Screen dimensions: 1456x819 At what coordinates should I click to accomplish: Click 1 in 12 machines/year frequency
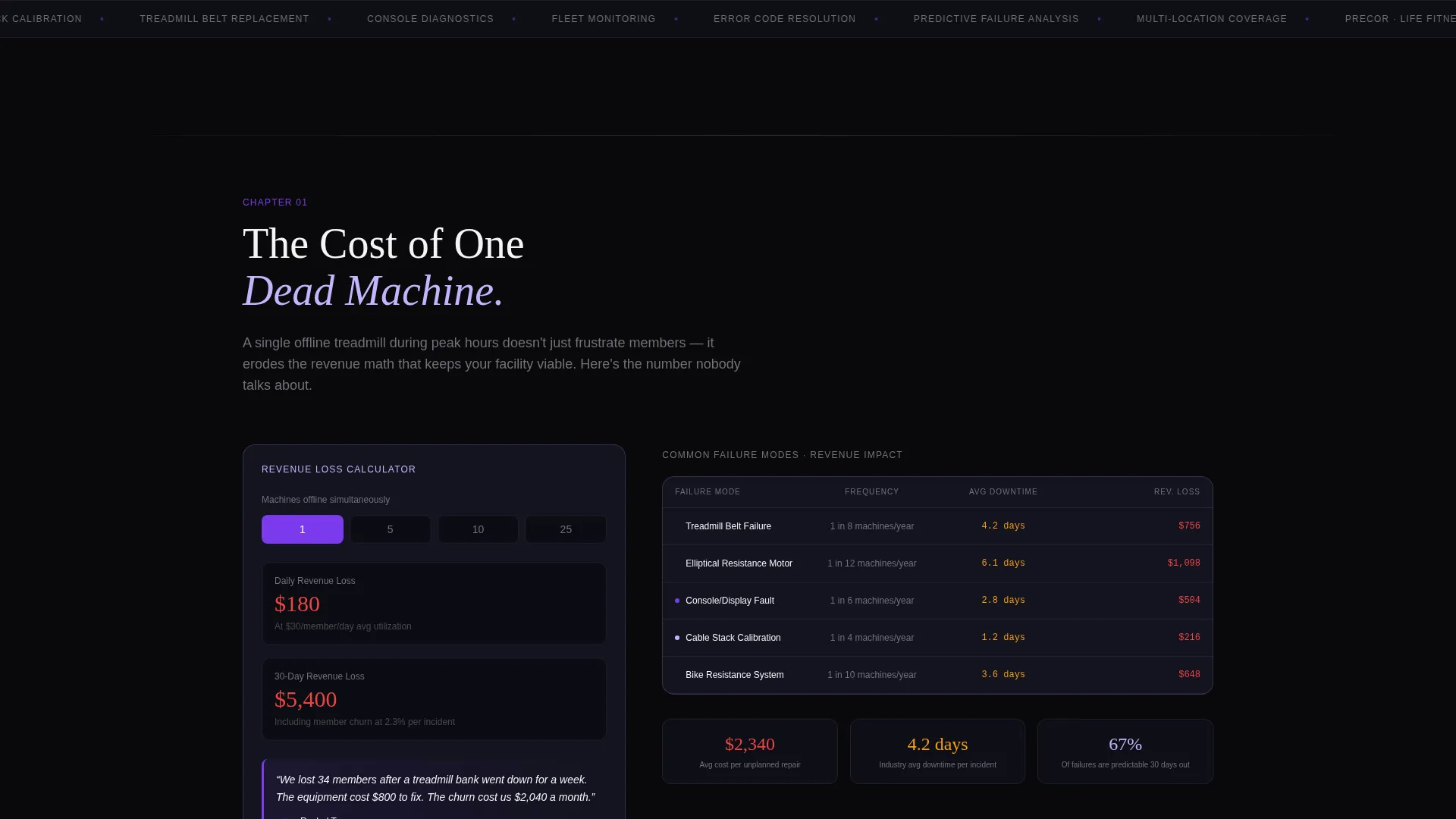point(871,563)
